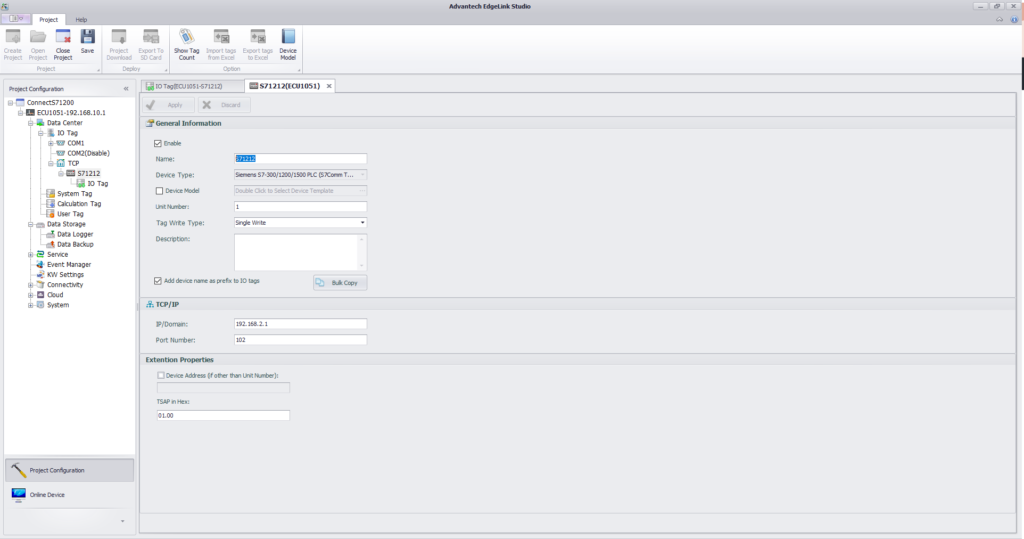Screen dimensions: 1024x539
Task: Expand the Connectivity node
Action: coord(31,285)
